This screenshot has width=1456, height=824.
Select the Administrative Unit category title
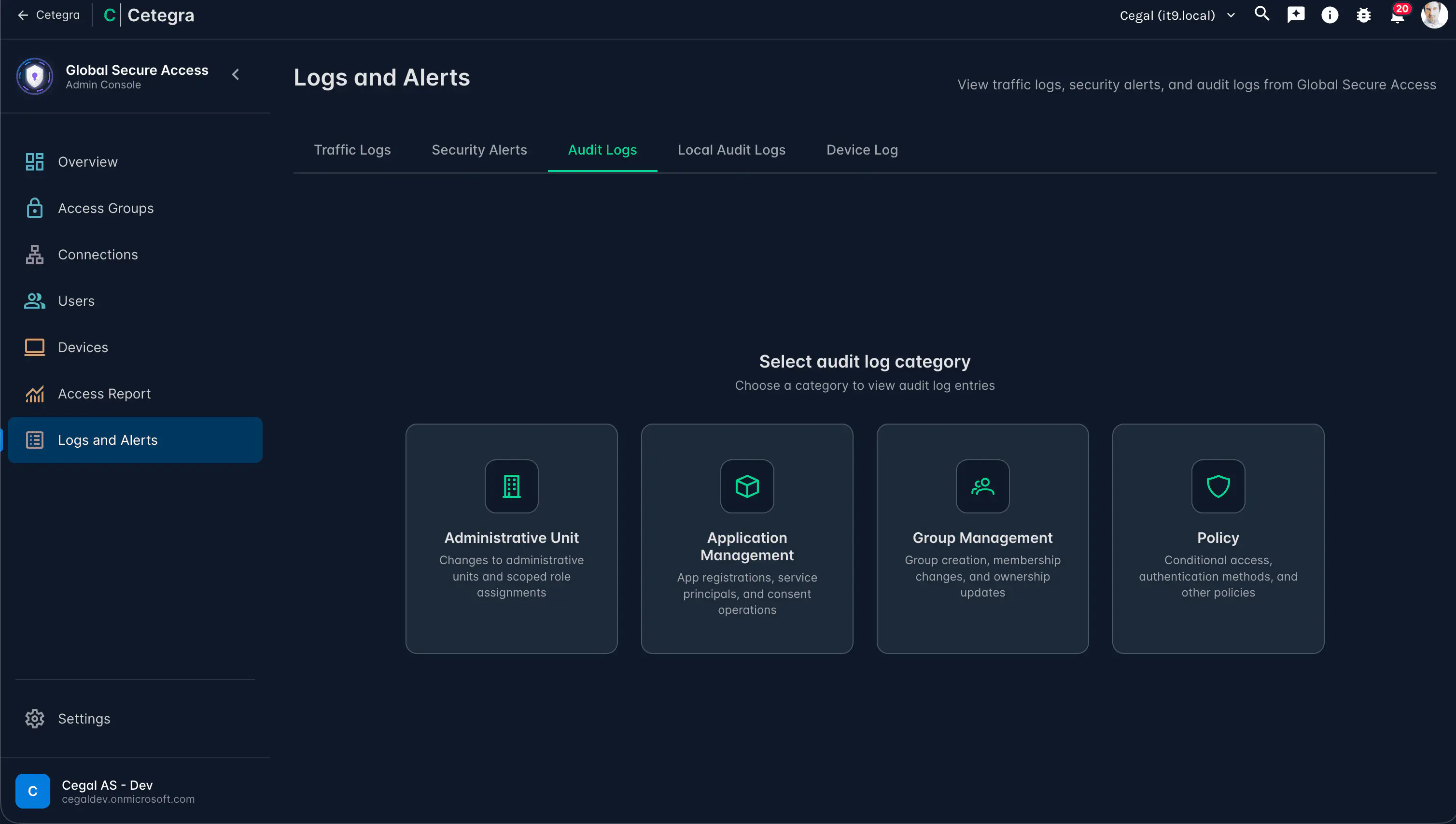tap(511, 538)
